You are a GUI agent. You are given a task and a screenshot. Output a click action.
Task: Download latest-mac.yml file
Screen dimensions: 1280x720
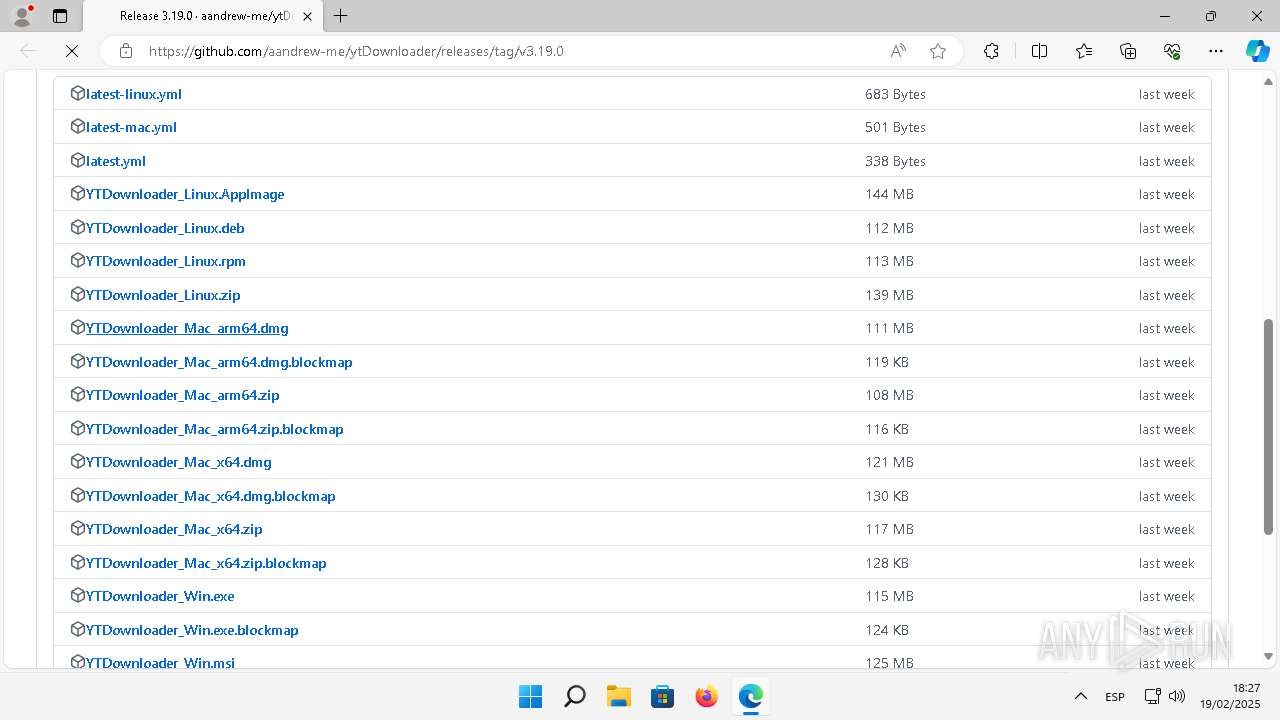pos(131,127)
